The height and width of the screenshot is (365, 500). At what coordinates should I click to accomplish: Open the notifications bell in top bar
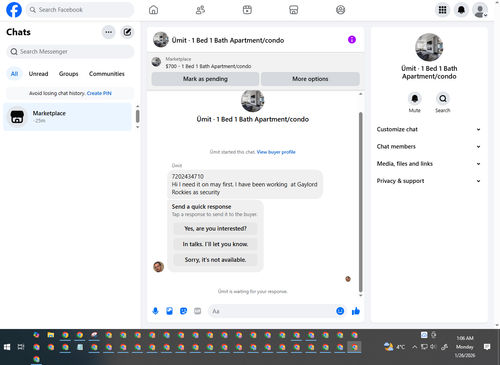pyautogui.click(x=461, y=10)
